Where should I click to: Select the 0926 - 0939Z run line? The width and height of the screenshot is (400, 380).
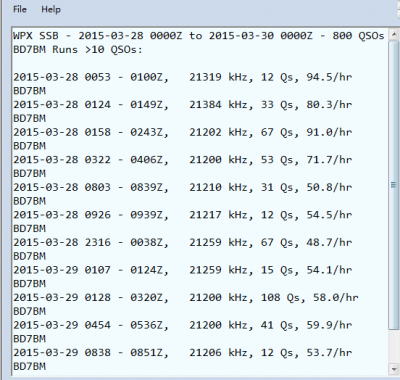point(183,215)
